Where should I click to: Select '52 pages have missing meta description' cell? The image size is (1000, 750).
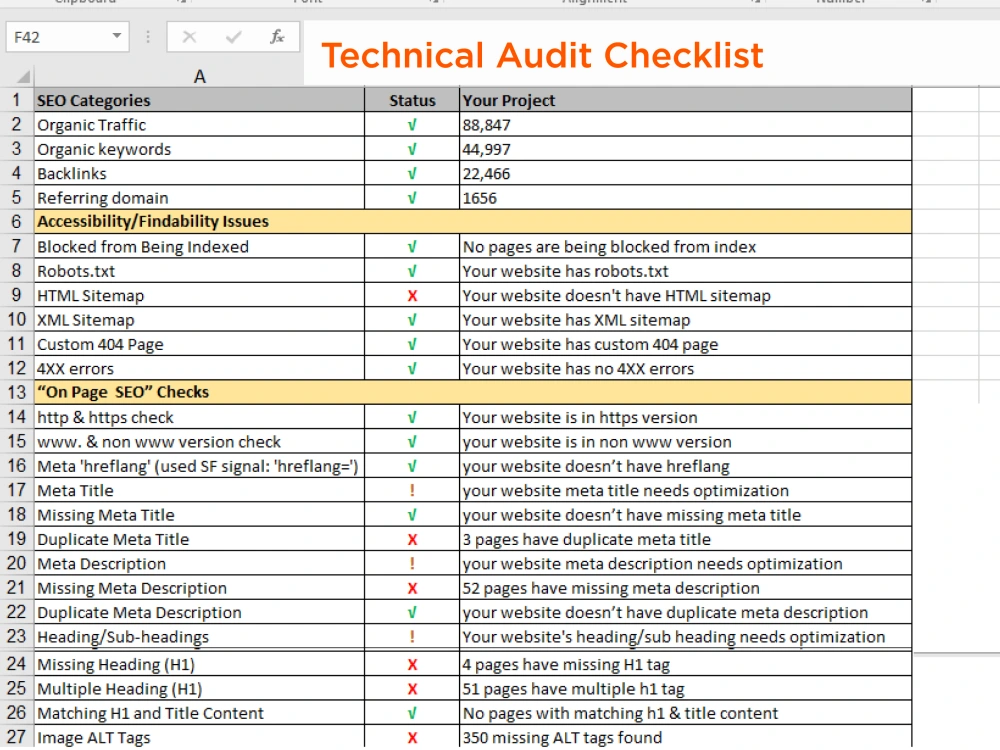pos(686,587)
